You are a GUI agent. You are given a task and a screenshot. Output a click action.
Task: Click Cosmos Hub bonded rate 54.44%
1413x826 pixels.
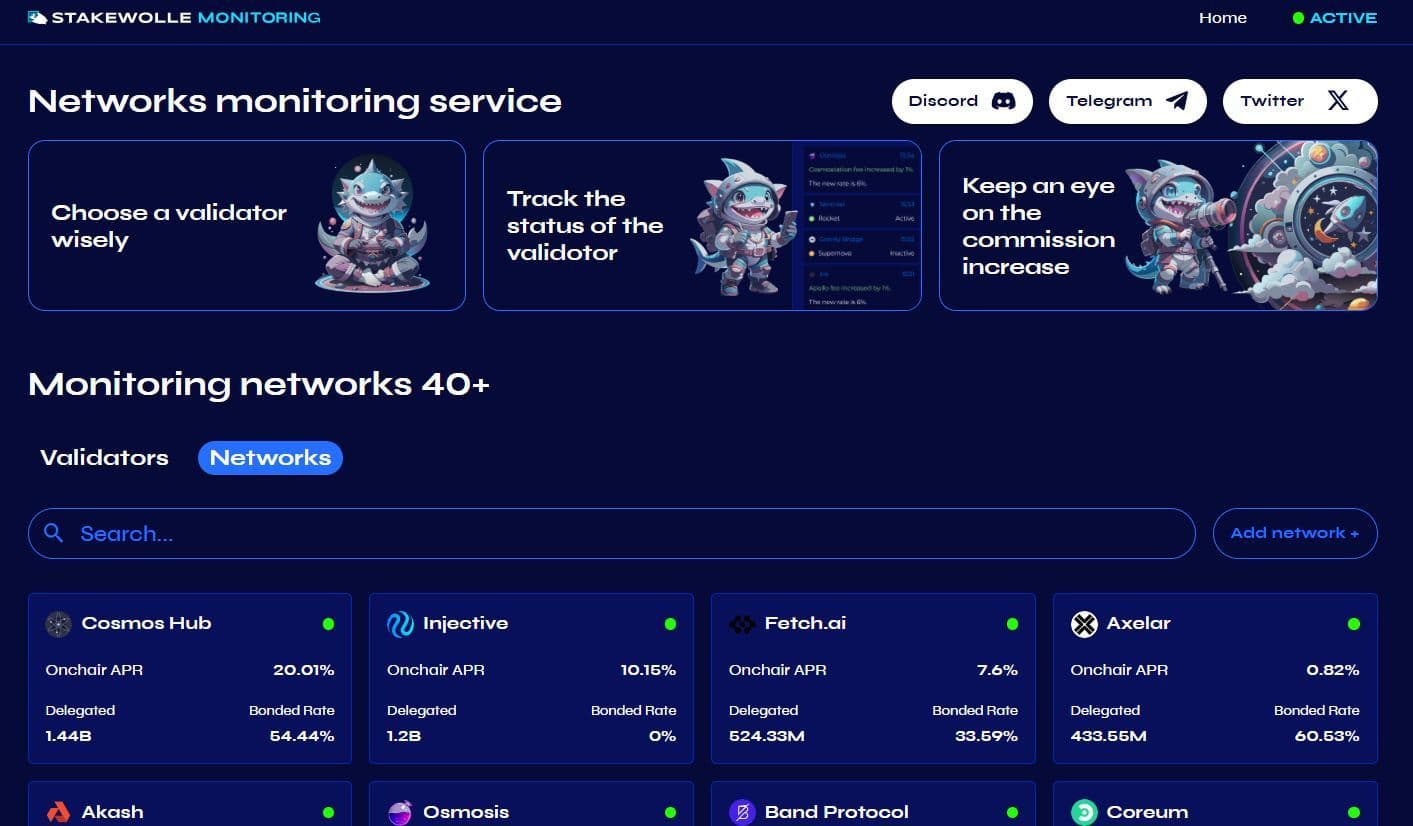point(302,736)
